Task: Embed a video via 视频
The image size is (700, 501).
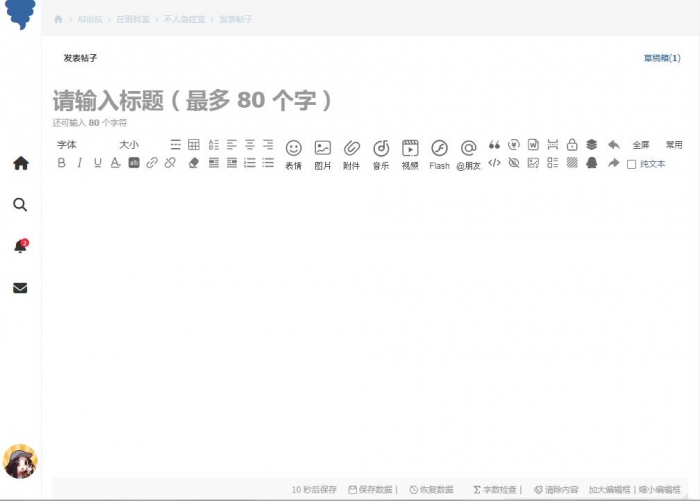Action: [x=410, y=154]
